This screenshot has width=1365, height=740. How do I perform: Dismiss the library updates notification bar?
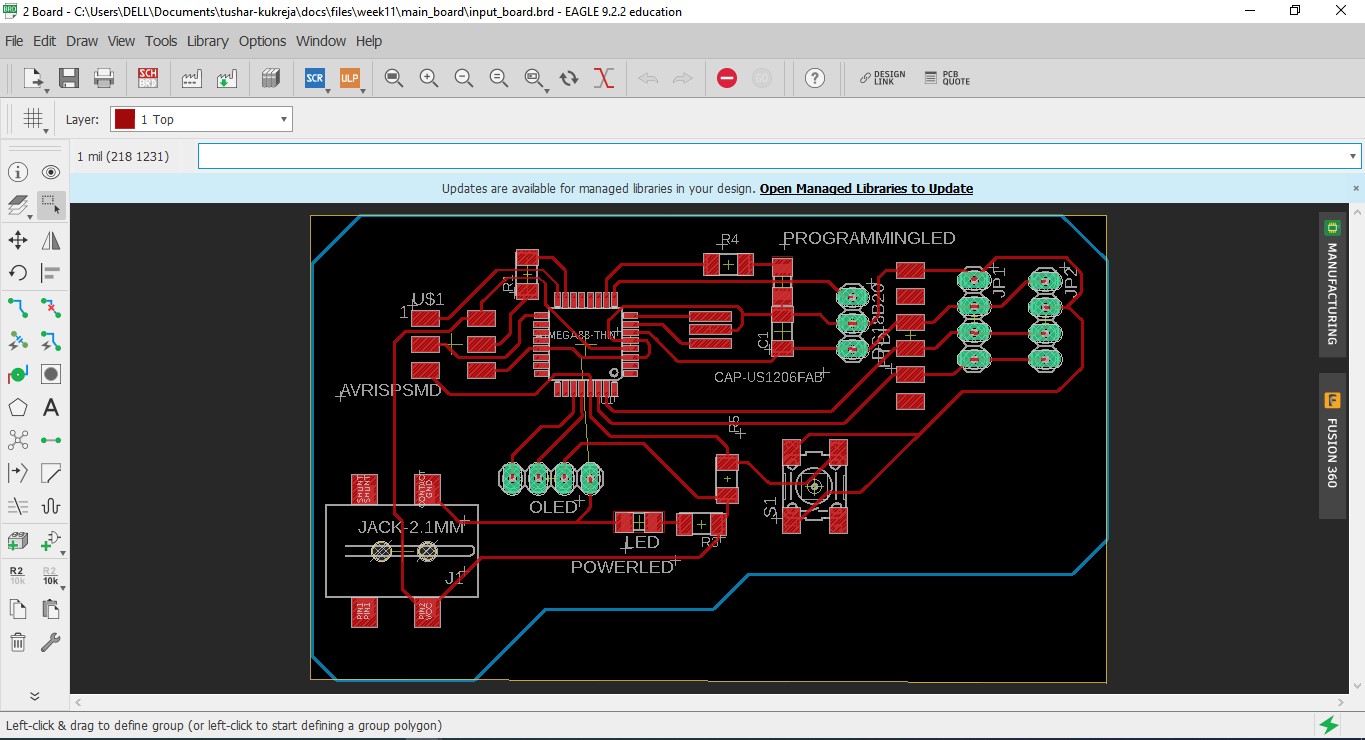pyautogui.click(x=1356, y=188)
